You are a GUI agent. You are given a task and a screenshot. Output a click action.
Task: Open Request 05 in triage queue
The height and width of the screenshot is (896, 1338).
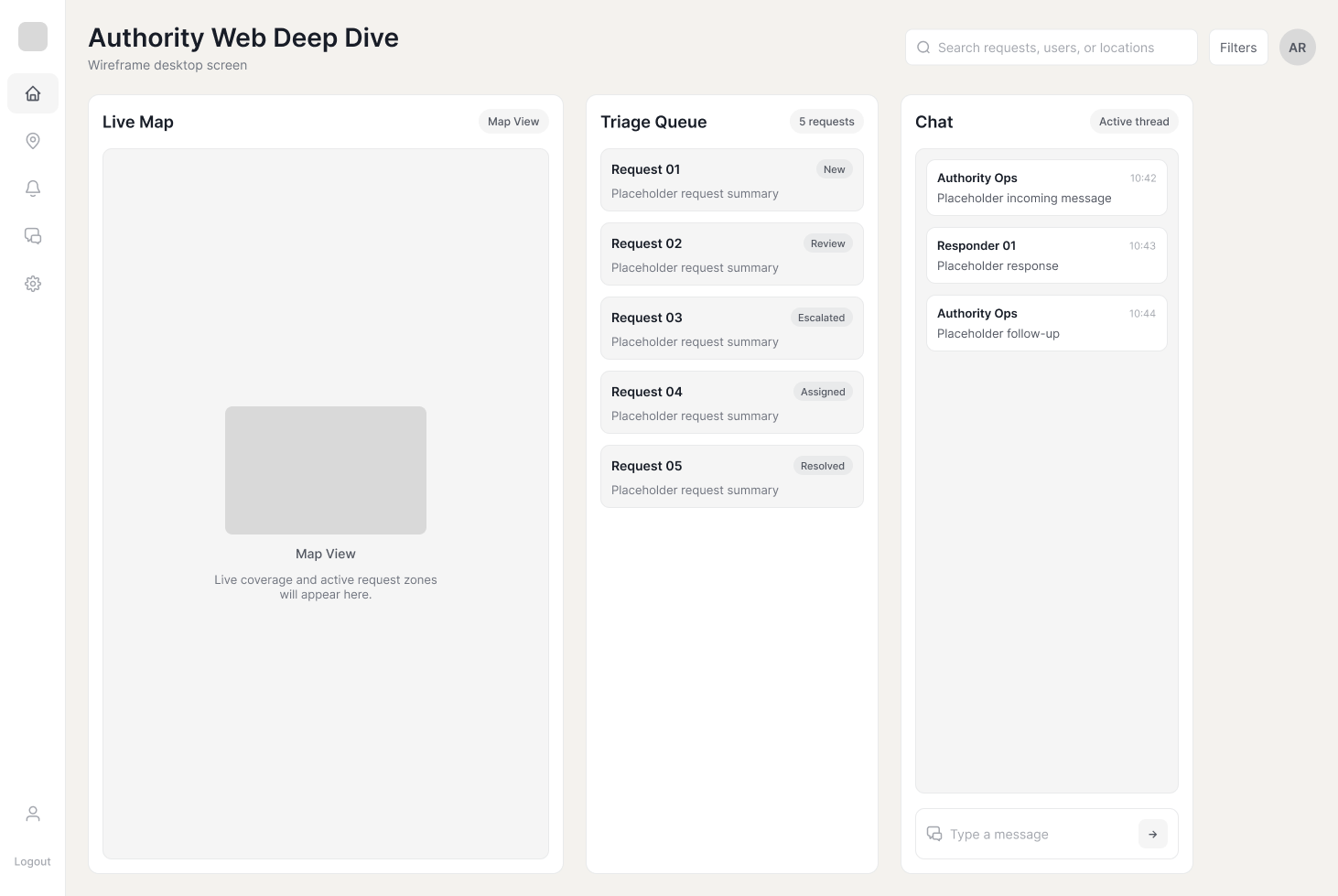click(x=732, y=477)
